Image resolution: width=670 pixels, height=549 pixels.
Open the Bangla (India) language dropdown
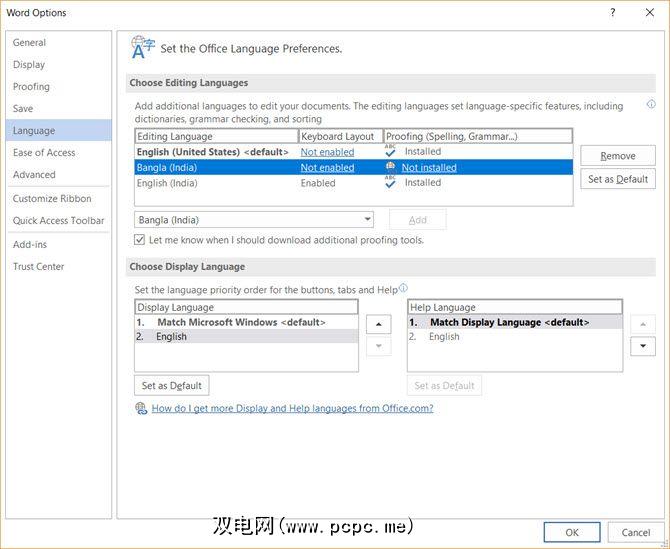(x=254, y=220)
